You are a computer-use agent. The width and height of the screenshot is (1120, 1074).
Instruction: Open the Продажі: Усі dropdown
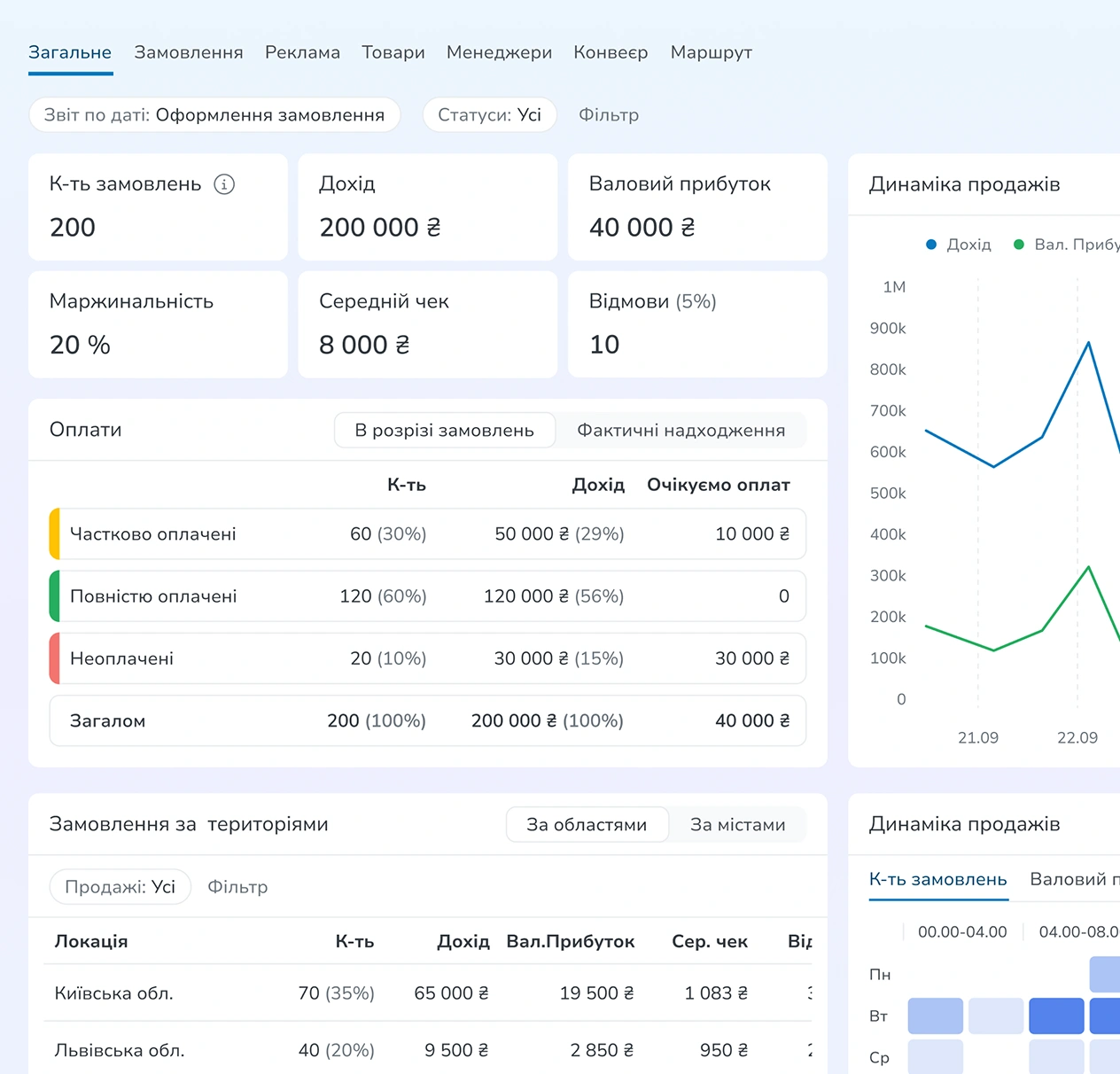[121, 887]
